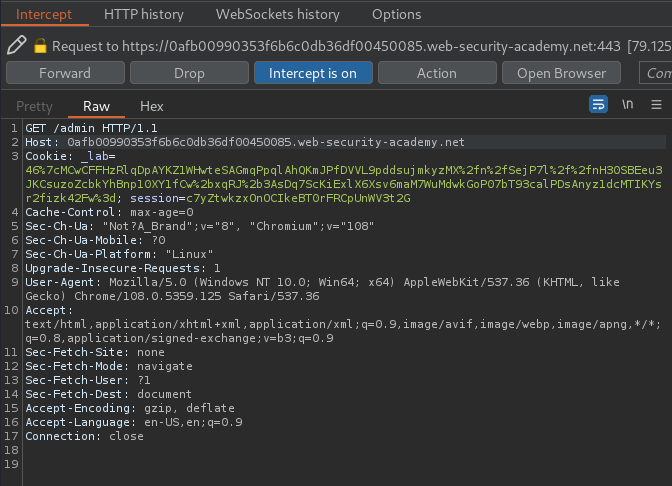
Task: Select the Hex view tab
Action: pyautogui.click(x=152, y=106)
